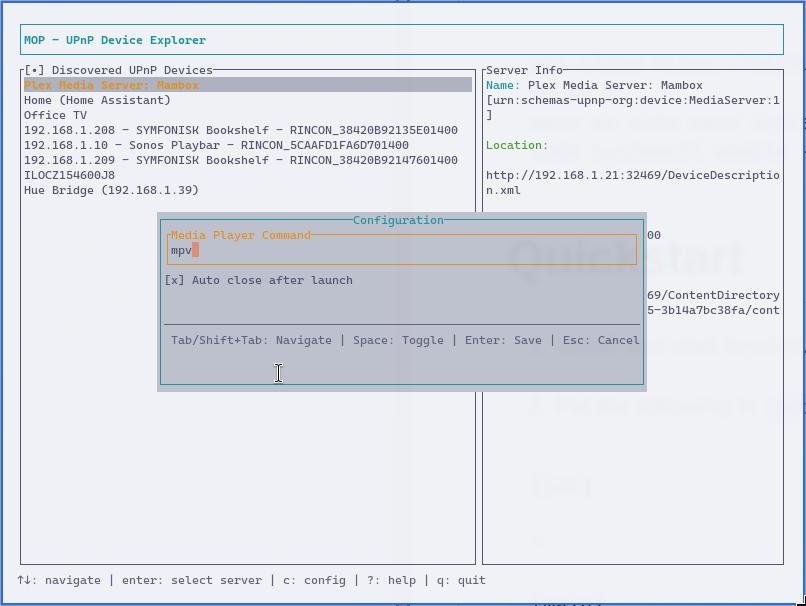Select the Office TV device
Screen dimensions: 806x606
(55, 115)
